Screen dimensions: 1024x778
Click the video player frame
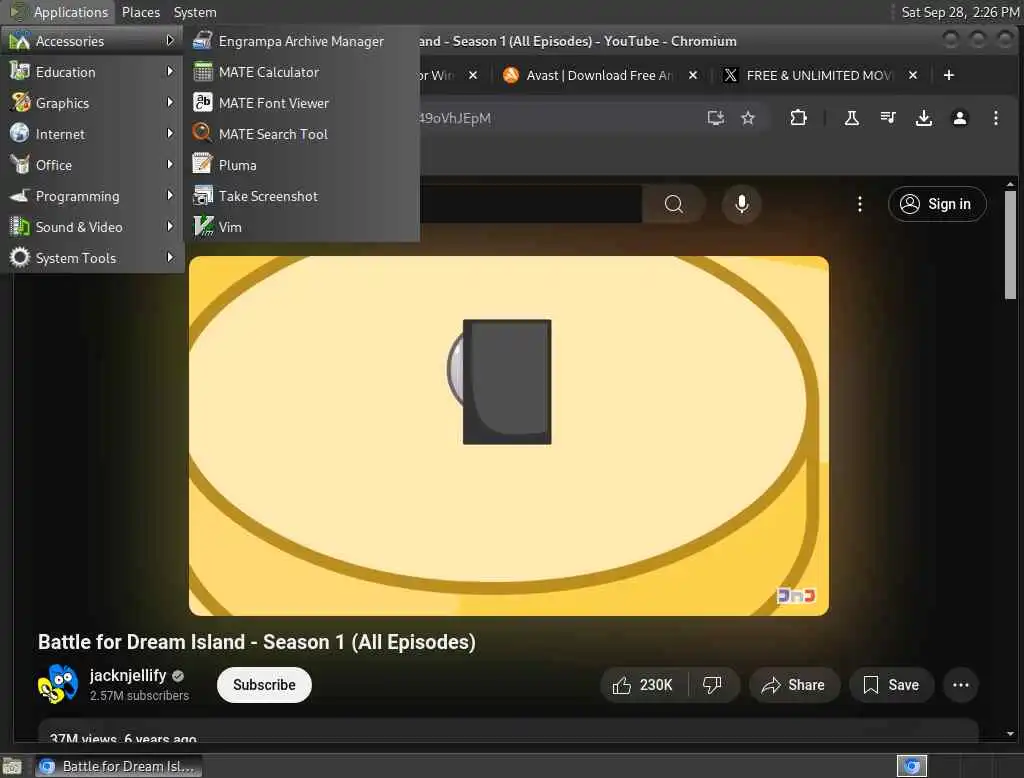[509, 436]
